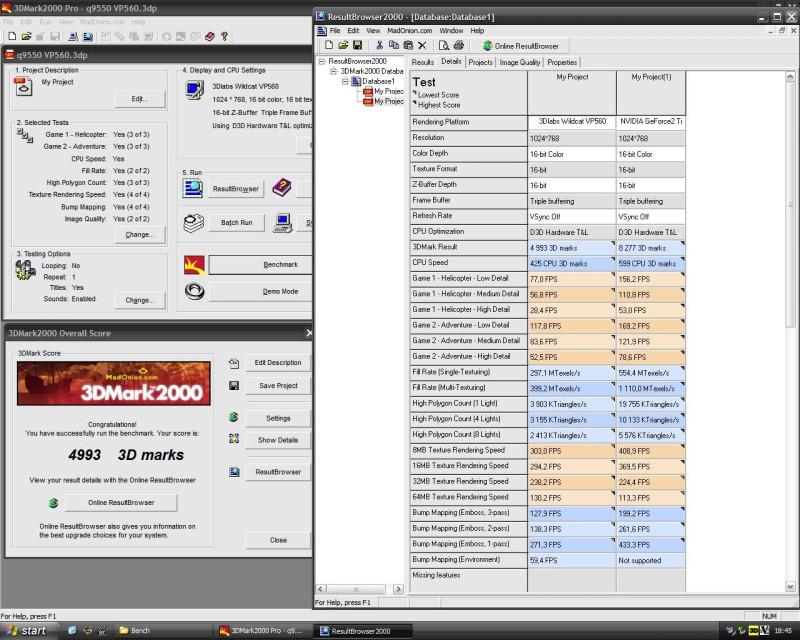
Task: Click New document icon in ResultBrowser2000 toolbar
Action: coord(329,45)
